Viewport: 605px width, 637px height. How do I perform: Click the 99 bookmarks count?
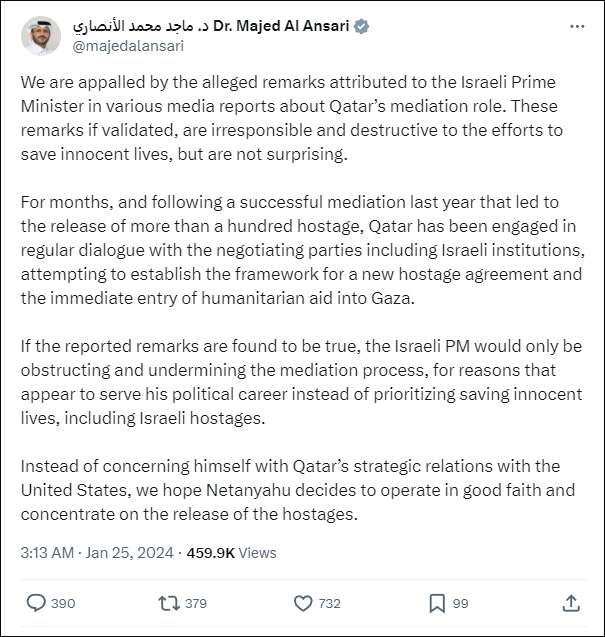(460, 603)
